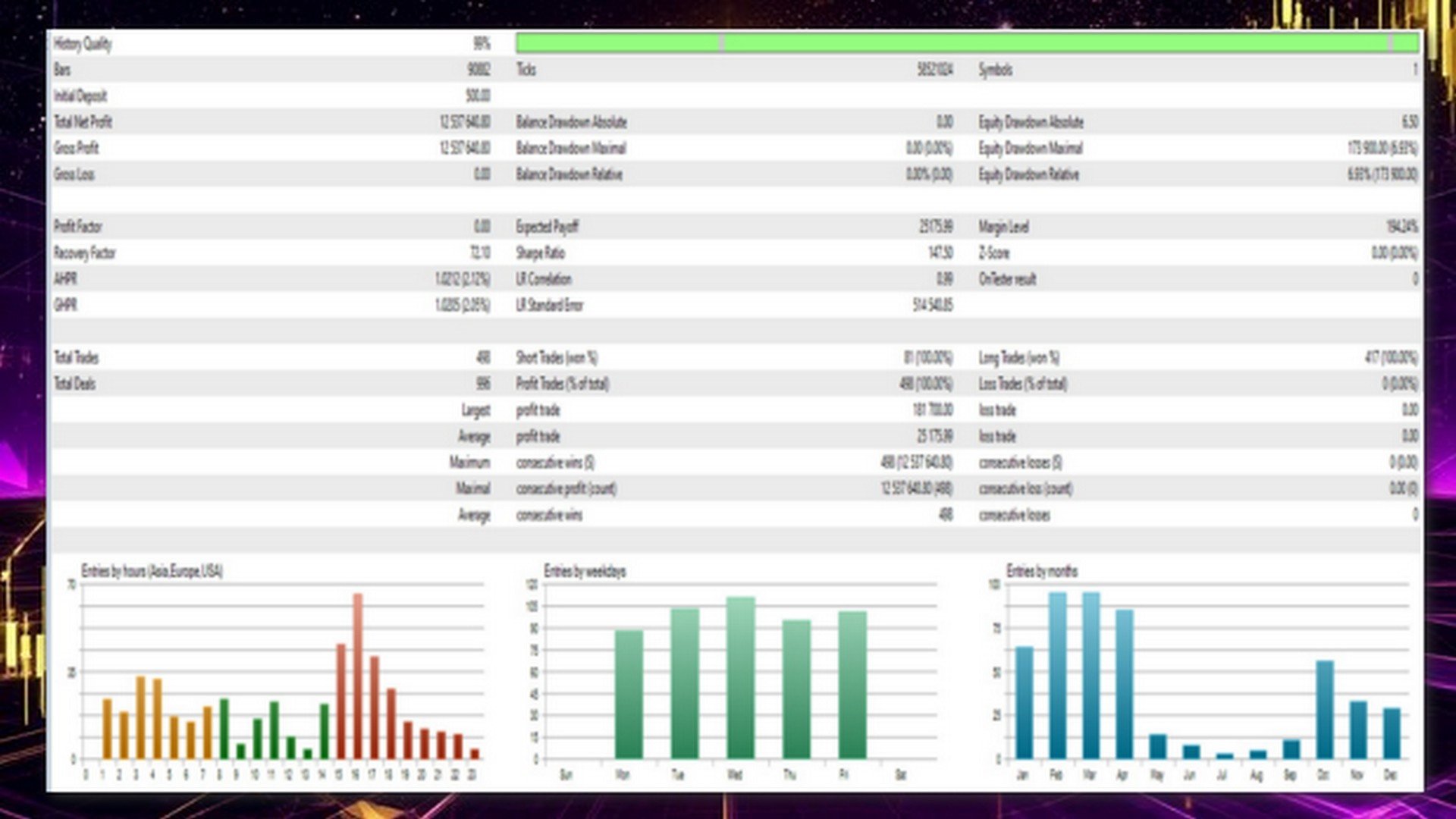The image size is (1456, 819).
Task: Select the Loss Trades (% of total) label
Action: coord(1023,384)
